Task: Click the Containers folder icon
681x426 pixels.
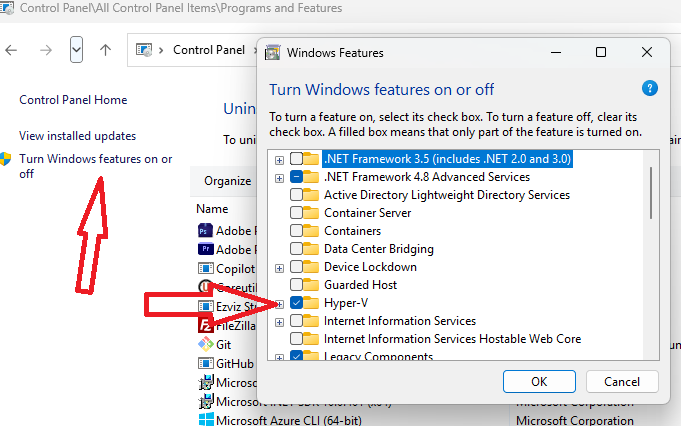Action: (x=311, y=231)
